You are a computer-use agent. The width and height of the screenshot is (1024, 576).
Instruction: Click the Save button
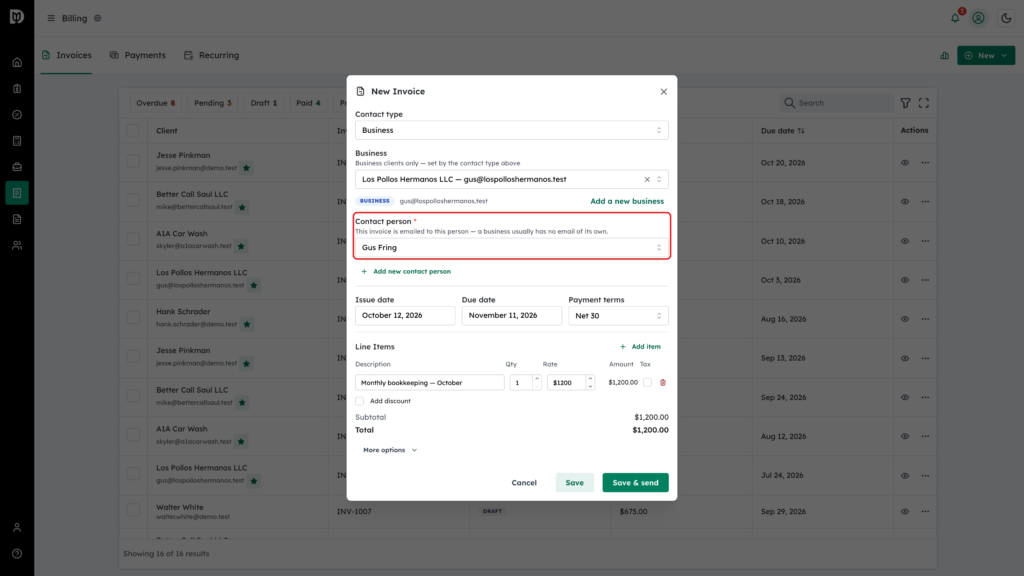click(x=575, y=483)
